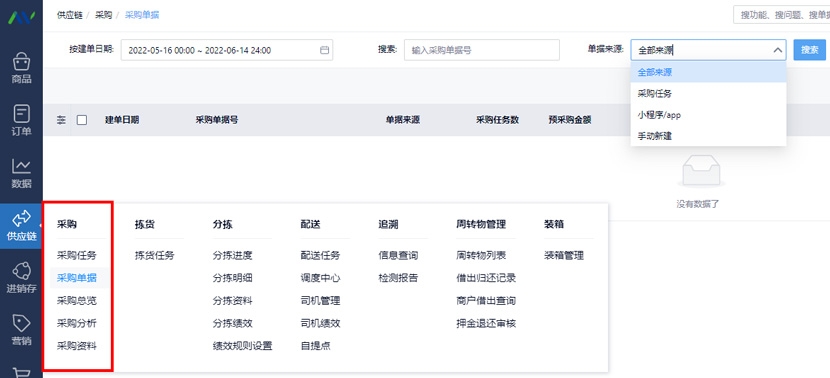Click the 采购单据号 search input

click(482, 50)
